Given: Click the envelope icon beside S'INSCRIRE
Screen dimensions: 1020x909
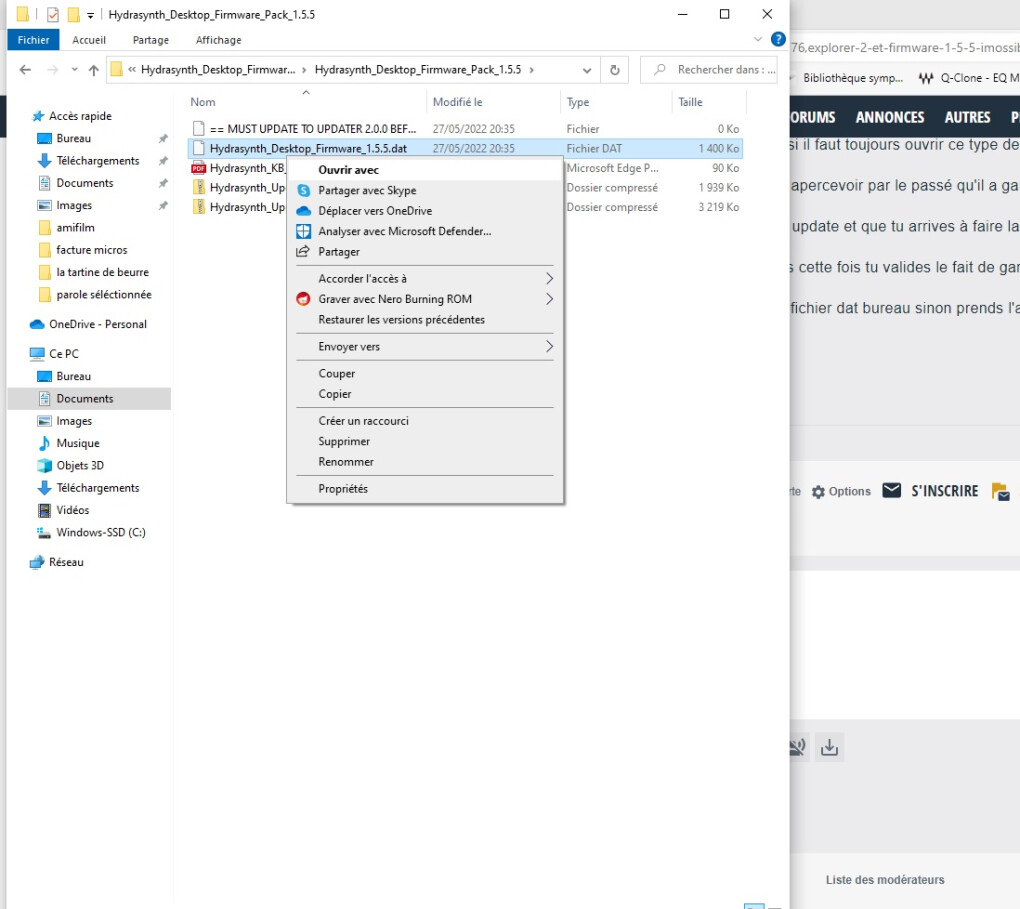Looking at the screenshot, I should point(891,491).
